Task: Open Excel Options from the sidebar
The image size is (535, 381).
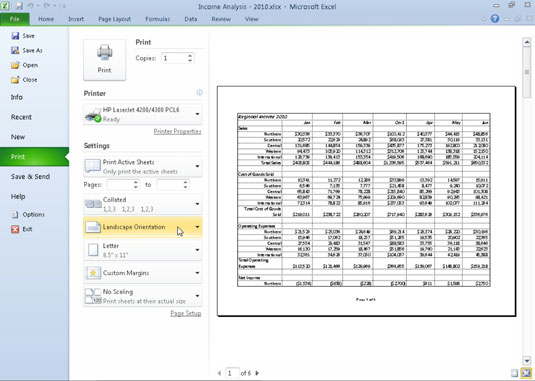Action: 29,215
